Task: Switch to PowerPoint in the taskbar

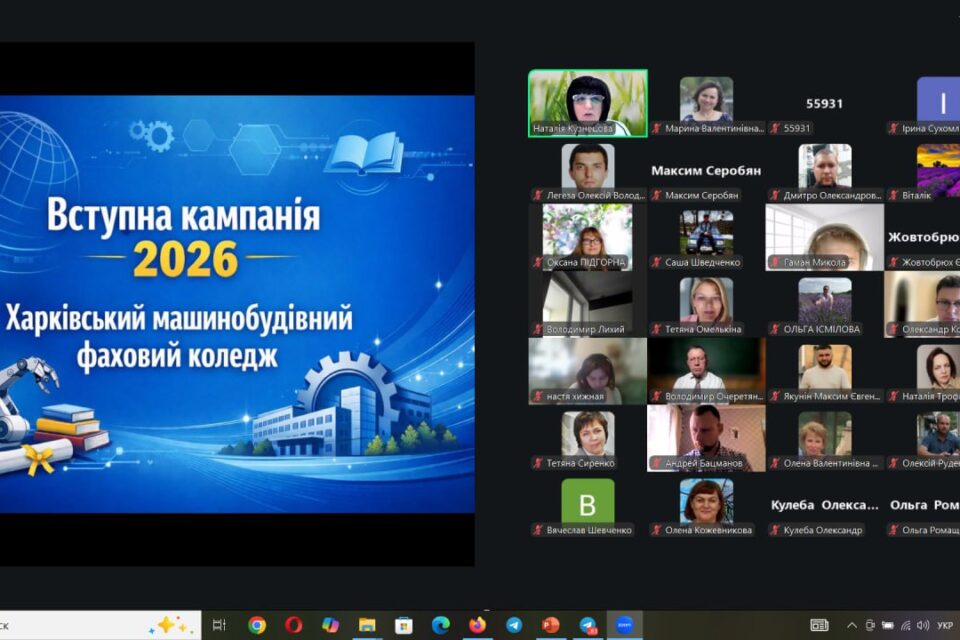Action: coord(551,625)
